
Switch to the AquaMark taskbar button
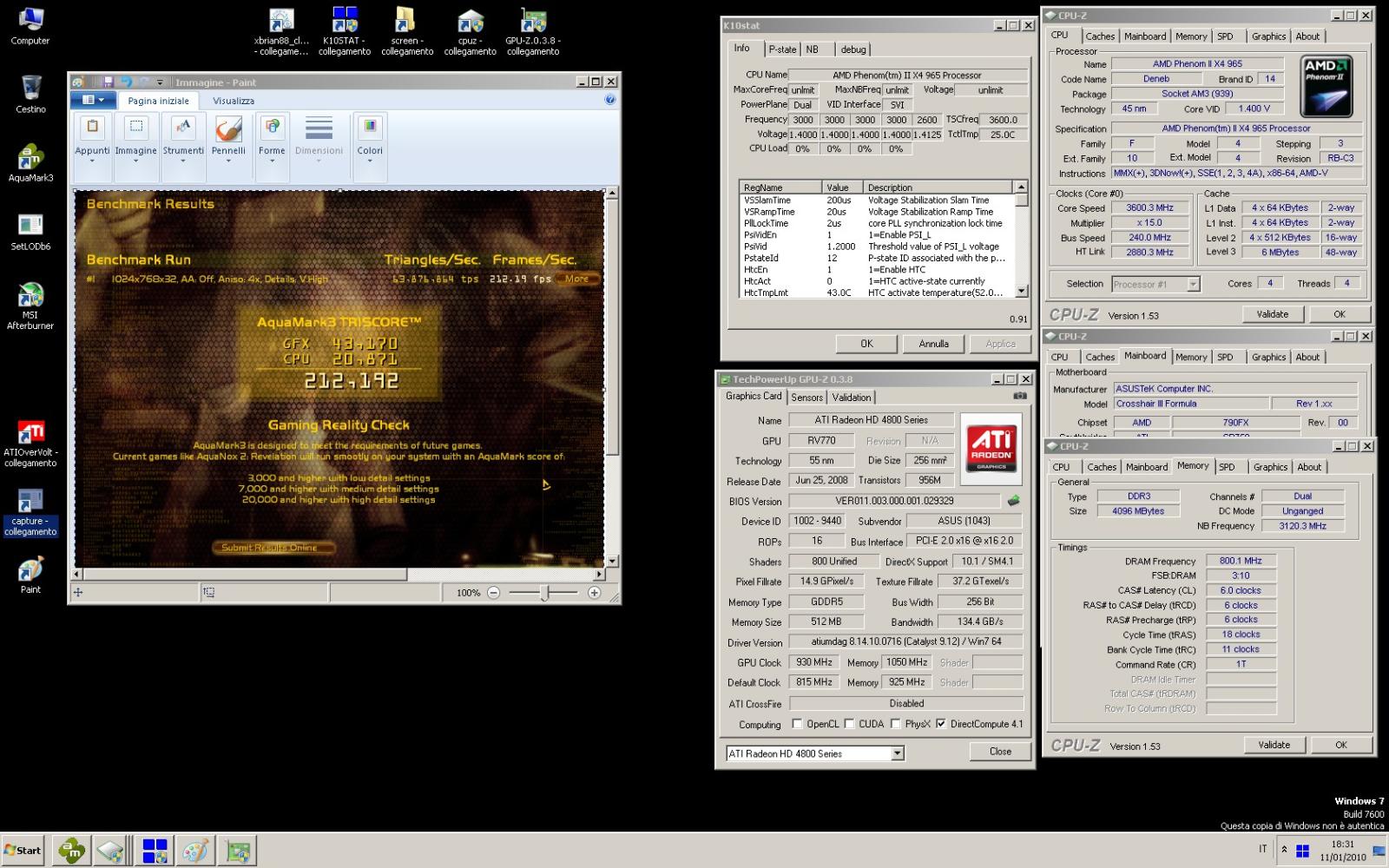pos(71,851)
